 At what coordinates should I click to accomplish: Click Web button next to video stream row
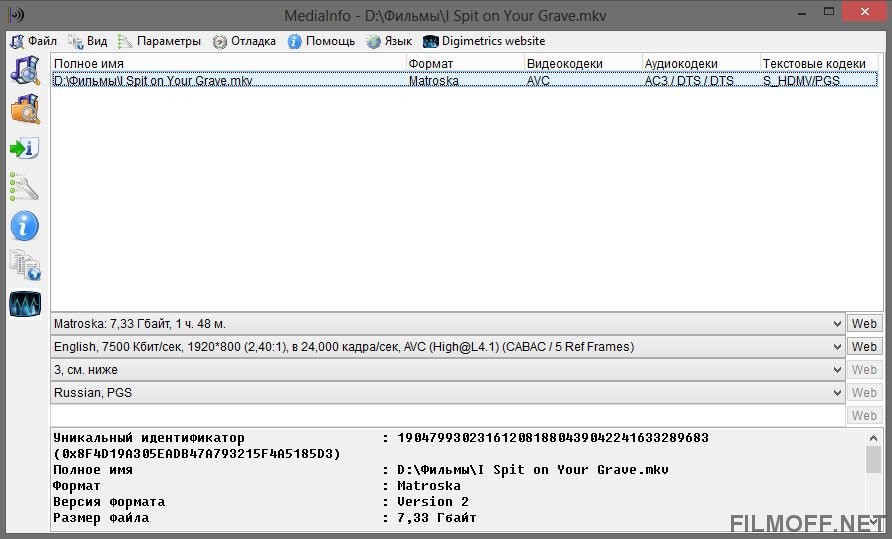point(864,347)
